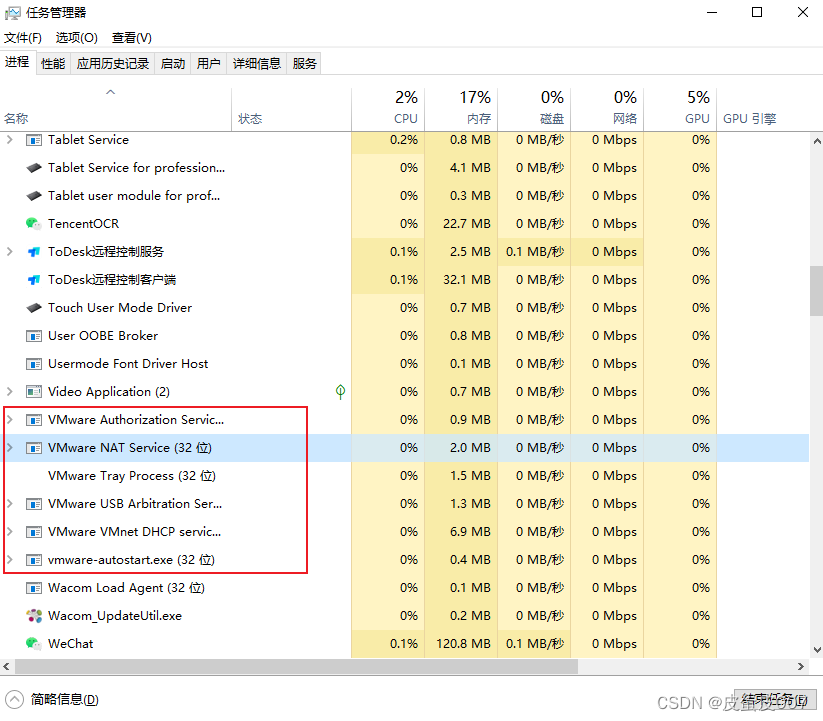Viewport: 823px width, 721px height.
Task: Click the vertical scrollbar thumb
Action: coord(816,291)
